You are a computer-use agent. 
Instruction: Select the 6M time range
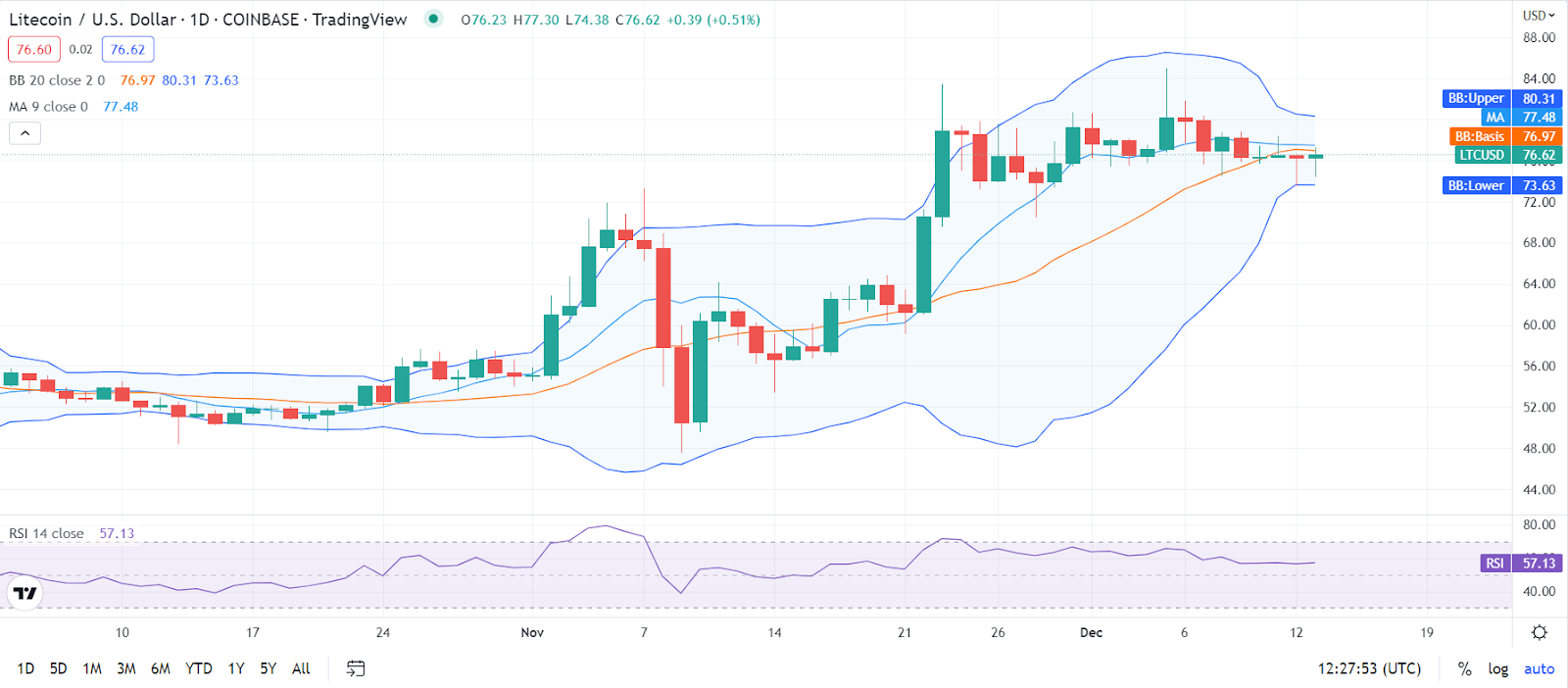[x=161, y=668]
